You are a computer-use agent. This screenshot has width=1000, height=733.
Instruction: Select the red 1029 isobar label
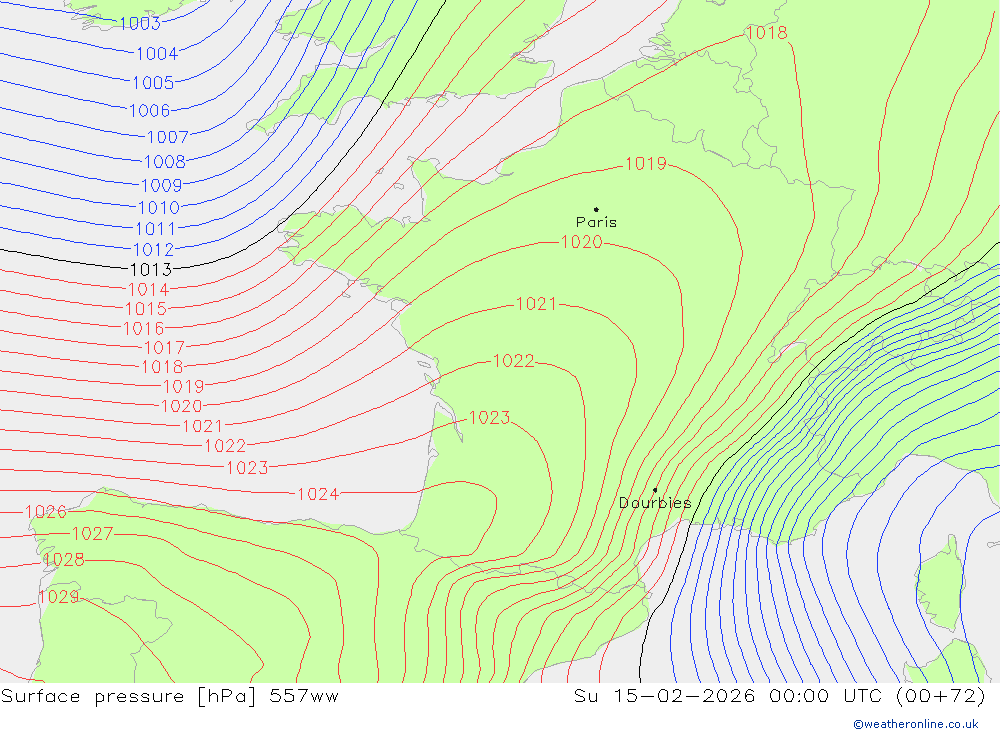(59, 597)
